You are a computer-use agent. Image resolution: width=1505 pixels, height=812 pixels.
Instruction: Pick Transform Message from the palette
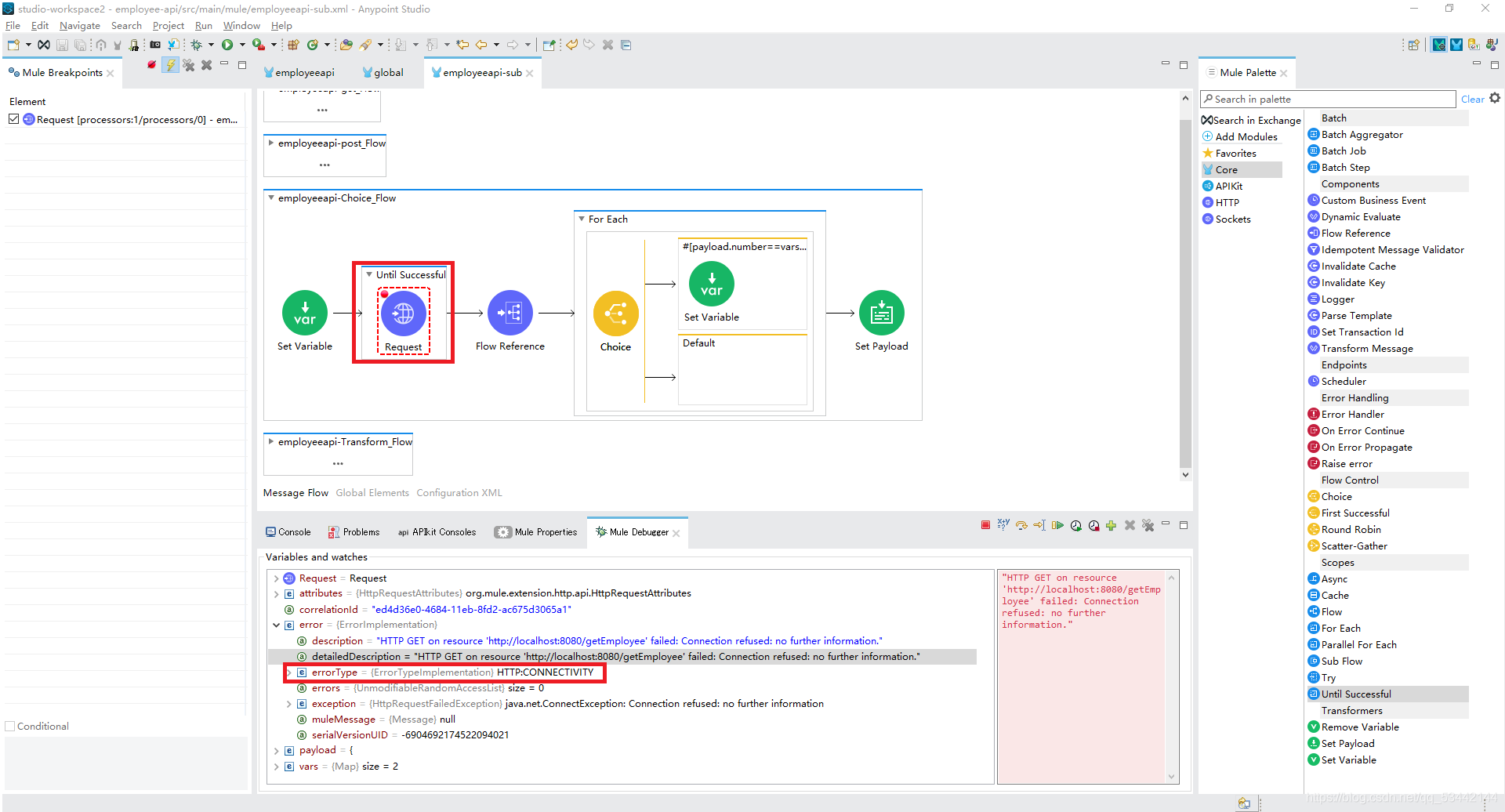tap(1361, 348)
